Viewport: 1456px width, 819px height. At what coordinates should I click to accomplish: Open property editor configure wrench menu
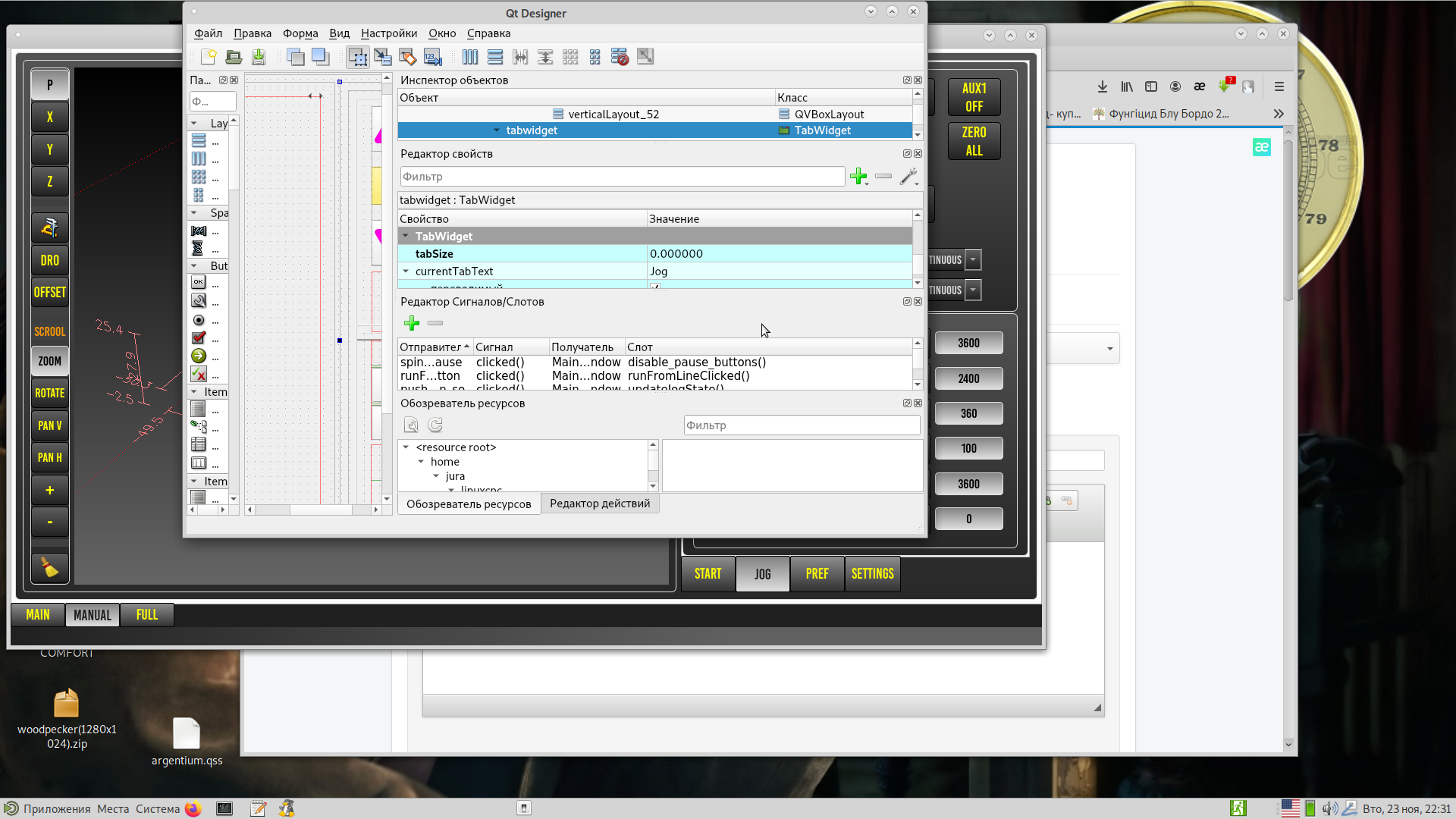[x=908, y=177]
